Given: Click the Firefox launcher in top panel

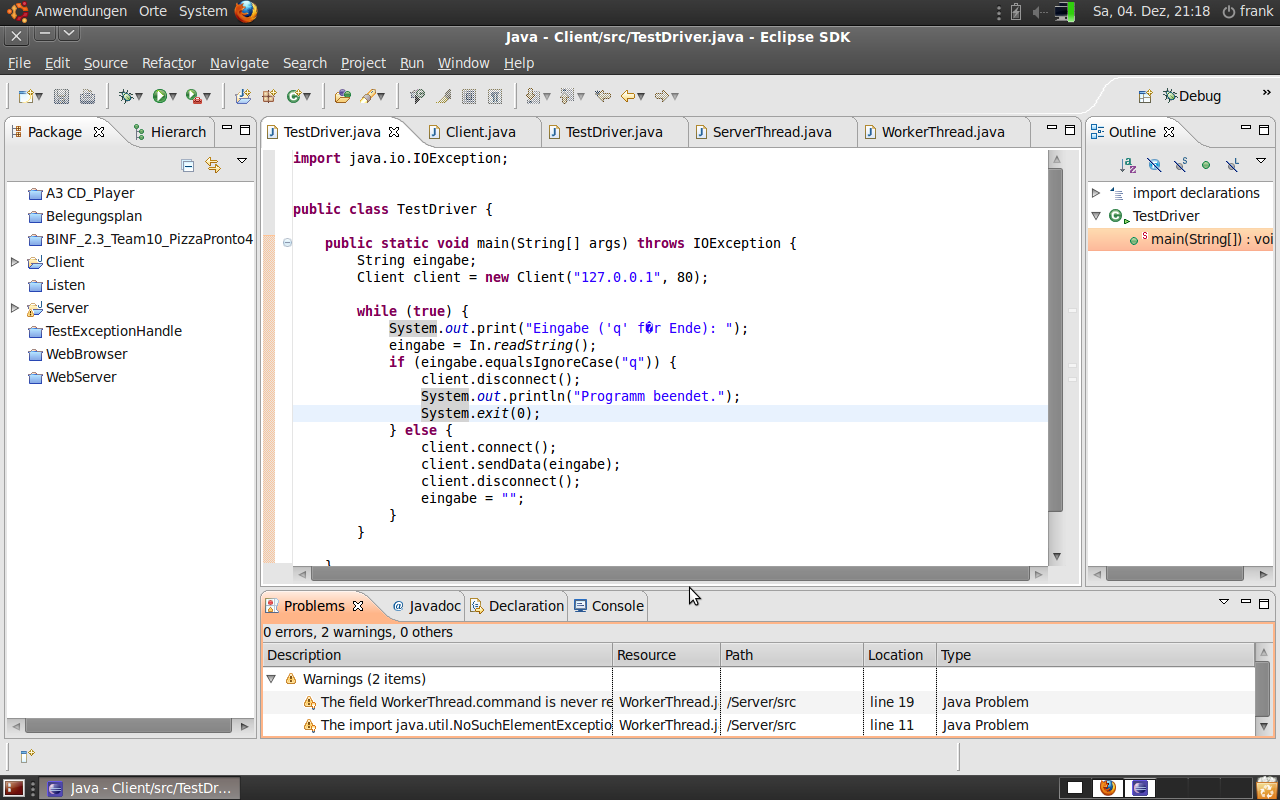Looking at the screenshot, I should point(246,11).
